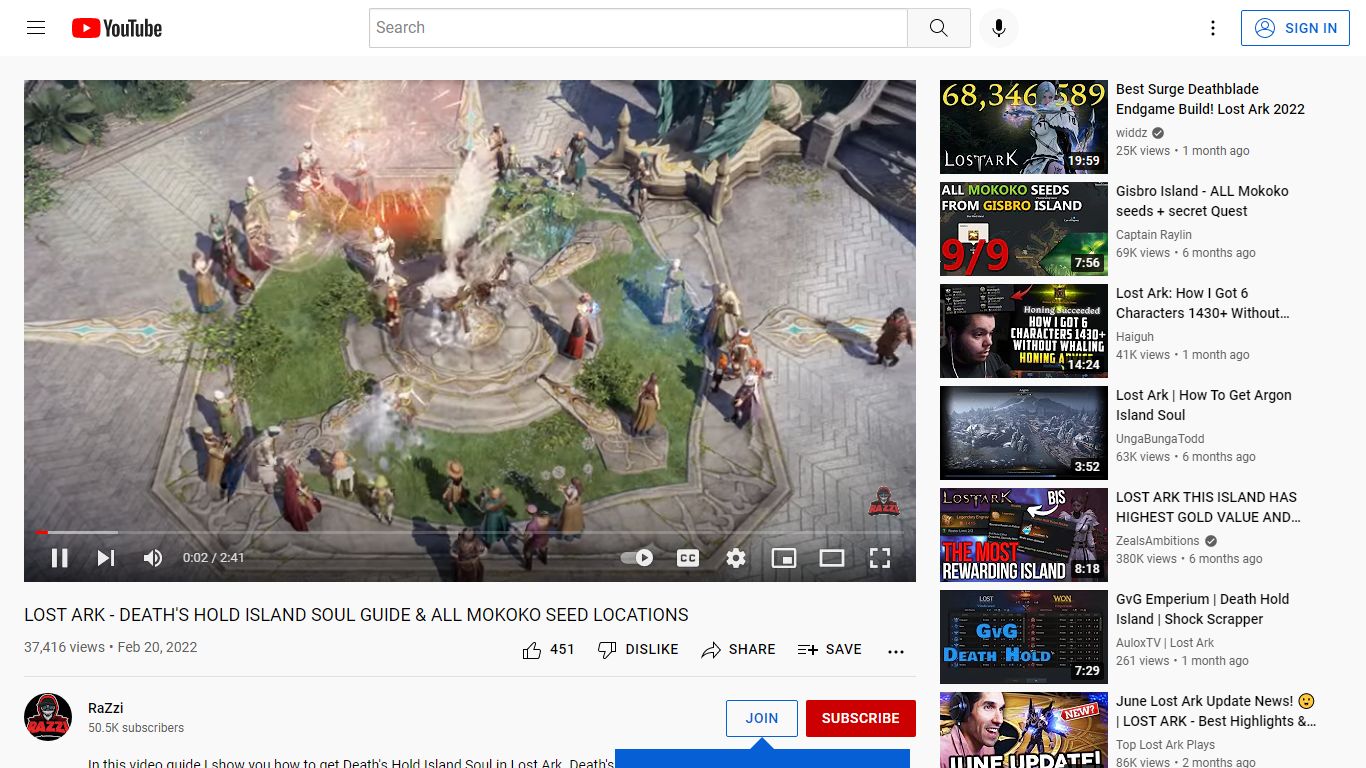Activate the miniplayer
1366x768 pixels.
click(x=784, y=558)
